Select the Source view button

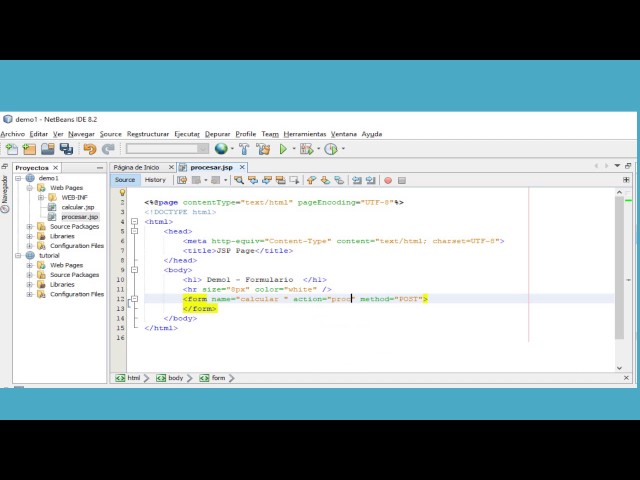coord(125,180)
